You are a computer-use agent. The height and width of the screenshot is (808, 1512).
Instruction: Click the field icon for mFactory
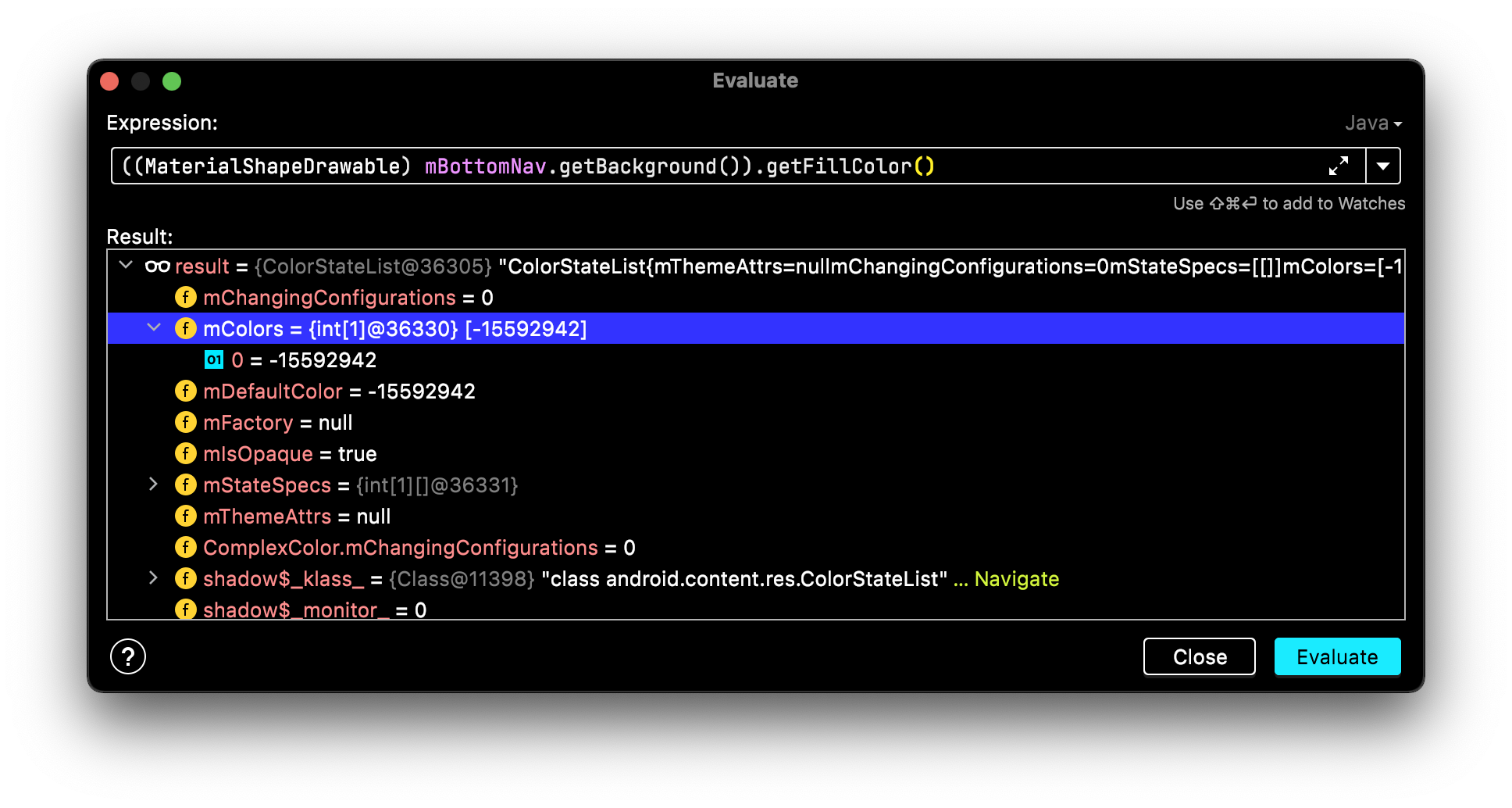tap(185, 422)
